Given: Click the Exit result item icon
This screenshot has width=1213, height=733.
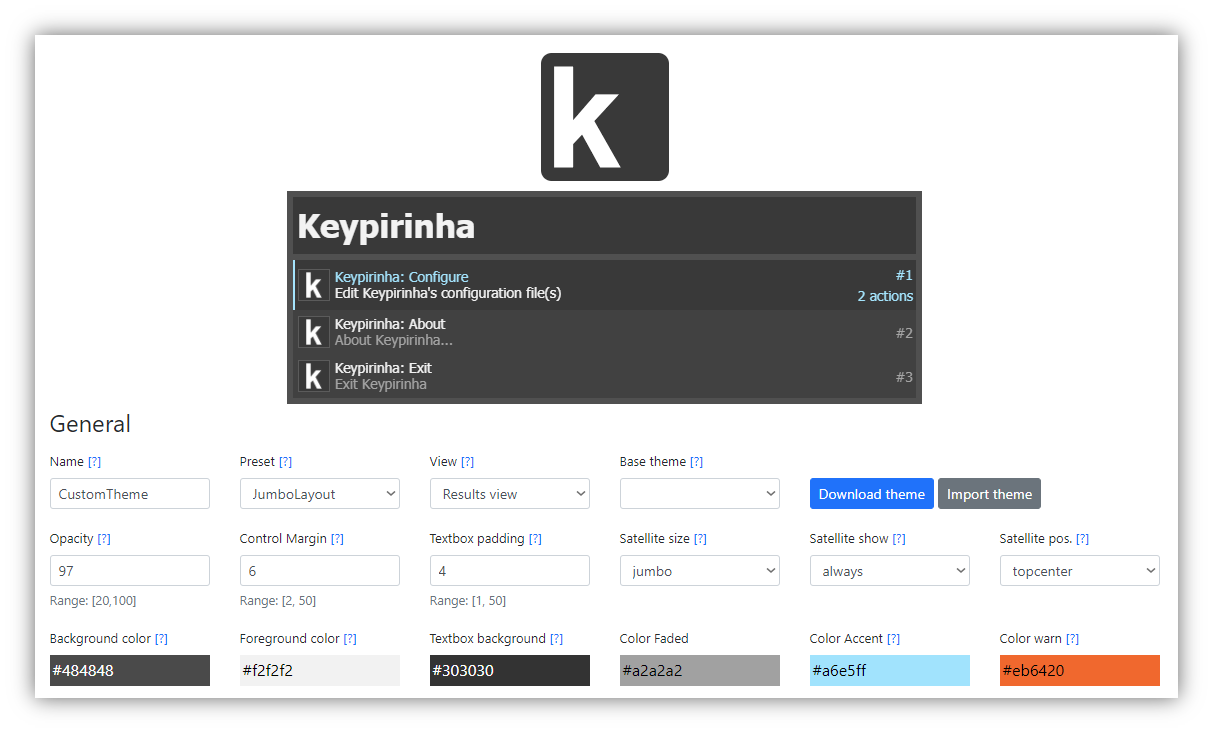Looking at the screenshot, I should click(x=313, y=376).
